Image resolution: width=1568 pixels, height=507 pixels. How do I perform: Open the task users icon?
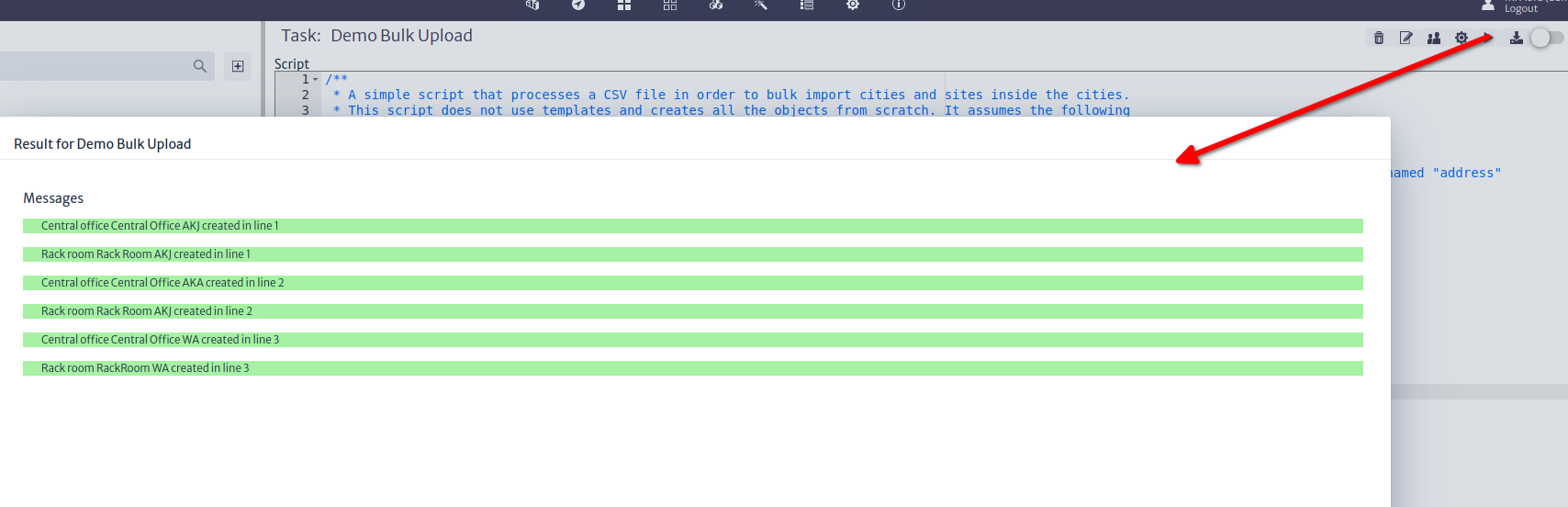tap(1433, 38)
